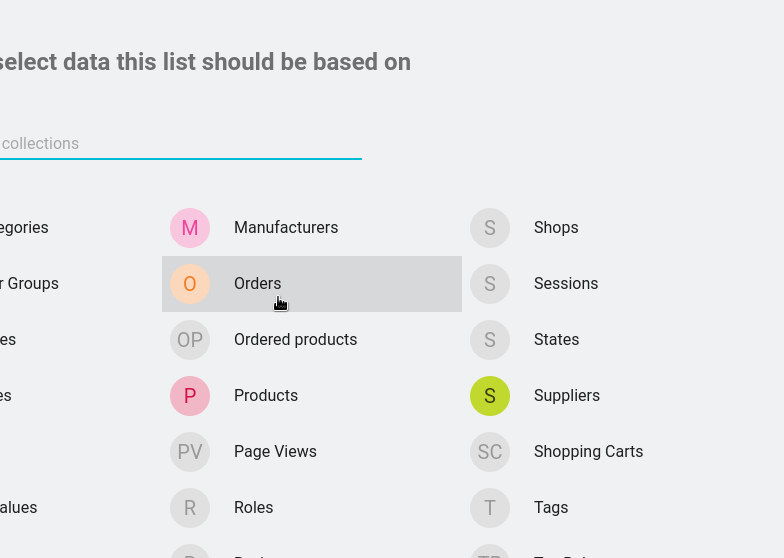Image resolution: width=784 pixels, height=558 pixels.
Task: Select the R Roles avatar icon
Action: 190,508
